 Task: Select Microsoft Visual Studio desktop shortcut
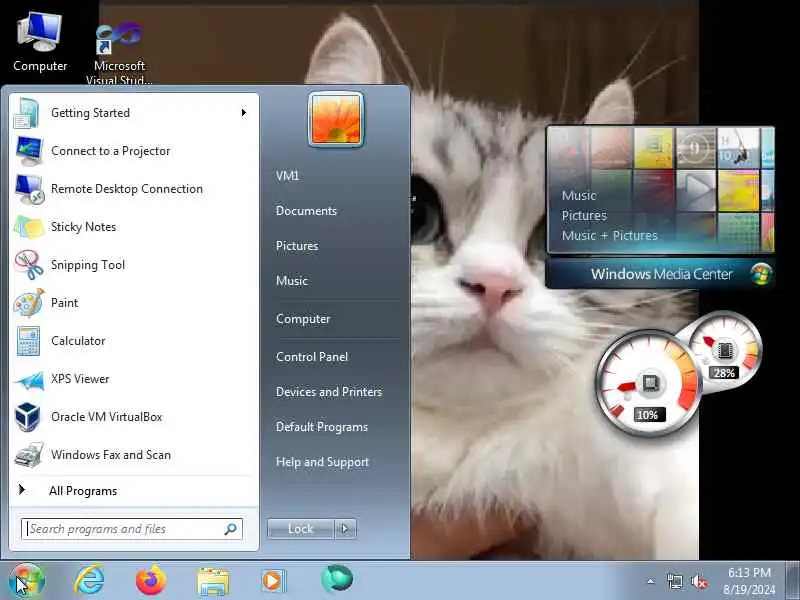point(119,52)
